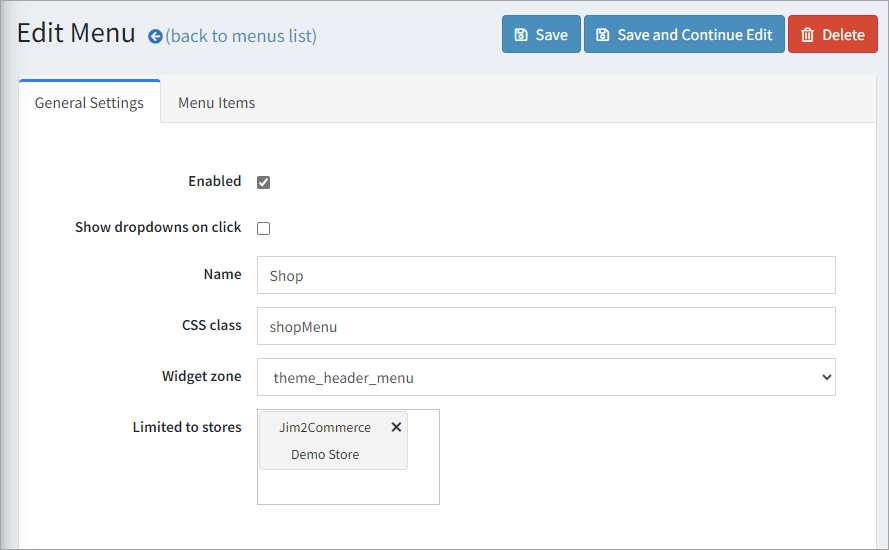The height and width of the screenshot is (550, 889).
Task: Select the Jim2Commerce Demo Store tag
Action: click(x=324, y=441)
